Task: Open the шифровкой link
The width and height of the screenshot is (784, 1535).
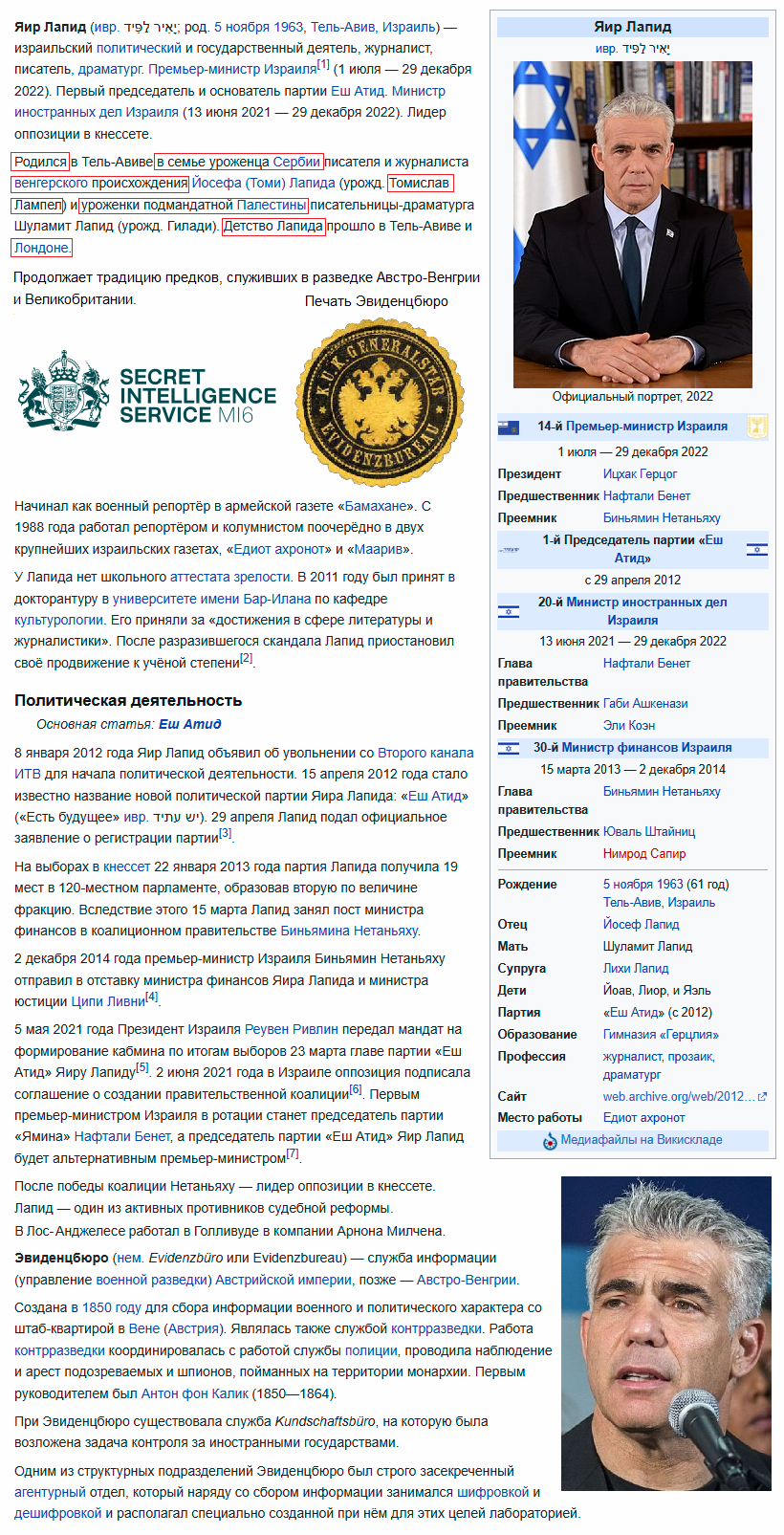Action: [492, 1492]
